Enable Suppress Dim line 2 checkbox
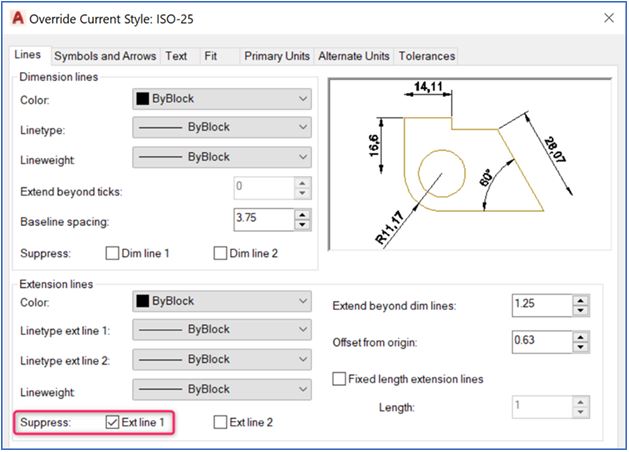 click(220, 253)
